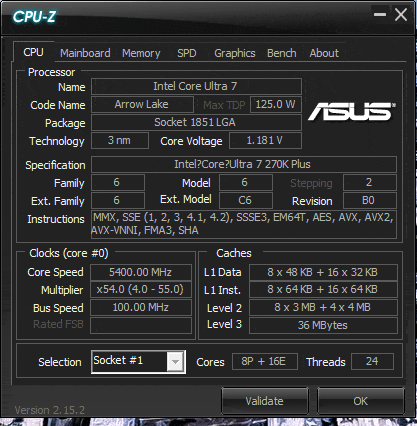This screenshot has height=426, width=417.
Task: Click the Core Voltage value '1.181 V'
Action: click(265, 140)
